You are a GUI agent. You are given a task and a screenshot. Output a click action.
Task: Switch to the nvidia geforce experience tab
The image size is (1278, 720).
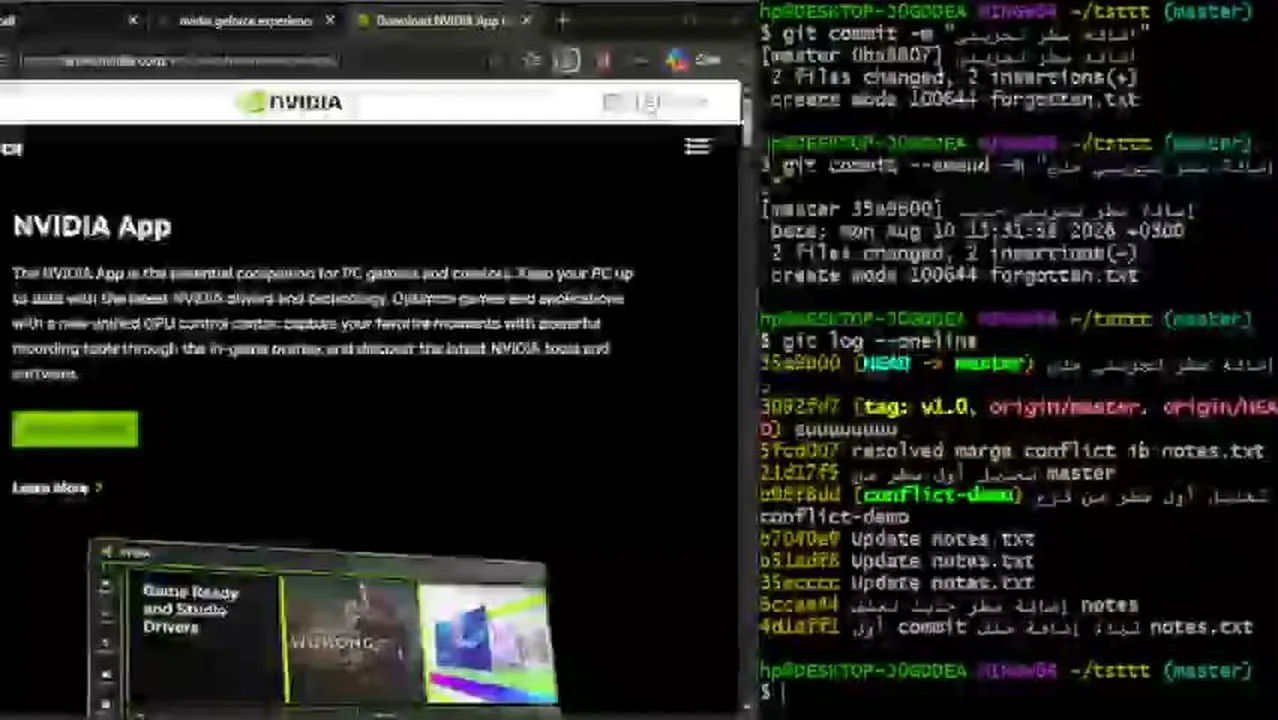pos(245,20)
